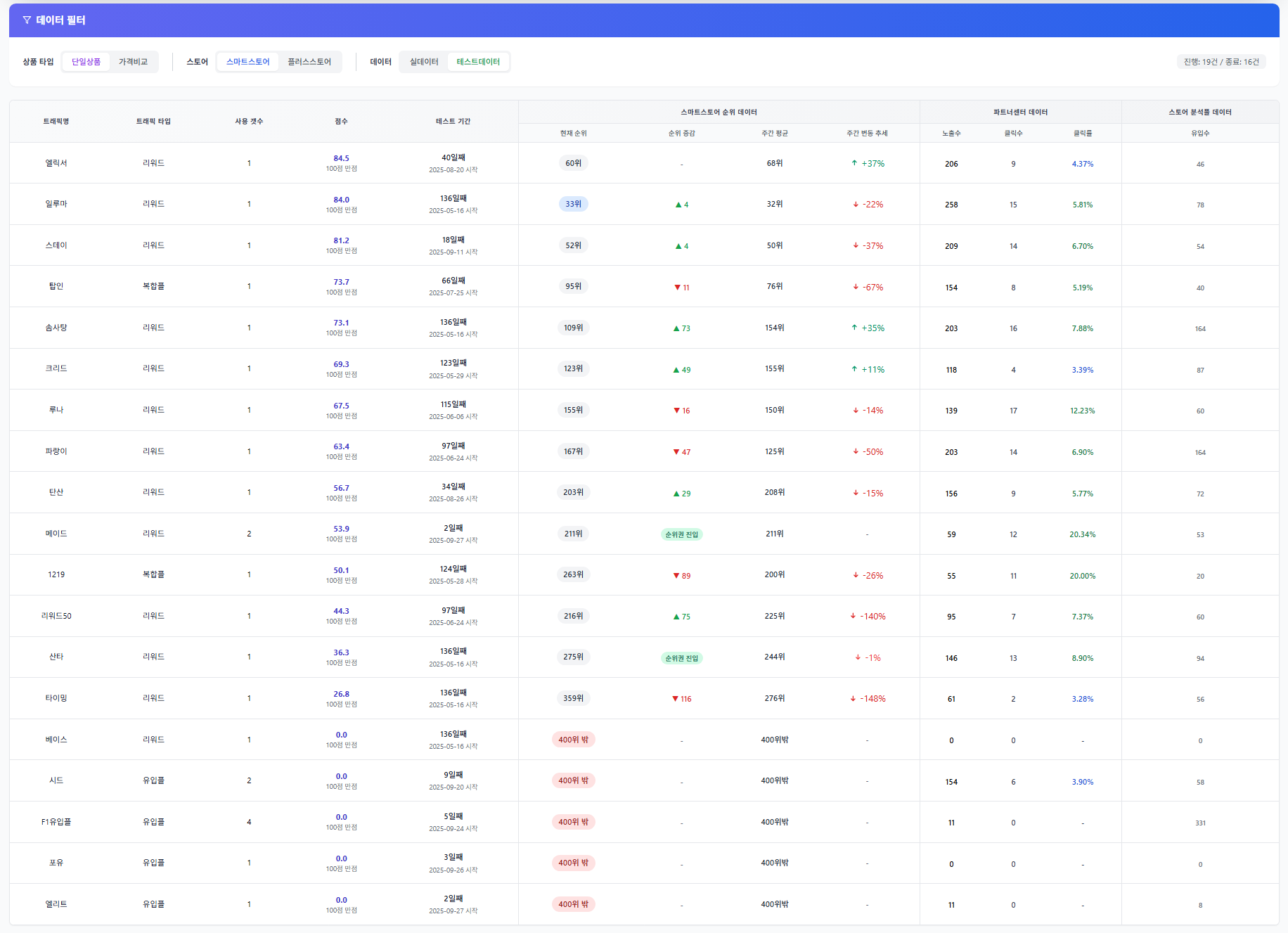
Task: Click the 순위권 진입 badge in 산타 row
Action: (682, 658)
